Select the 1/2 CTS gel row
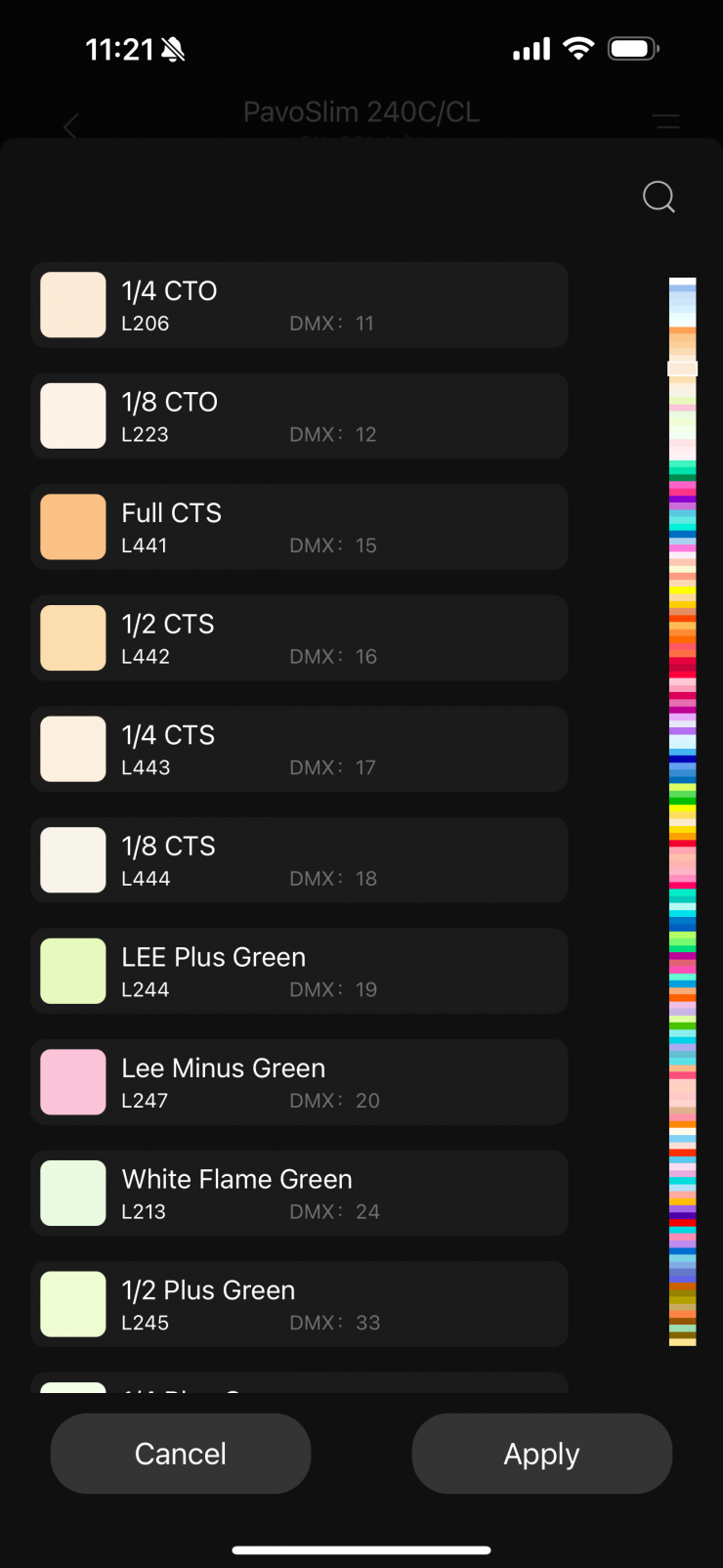Screen dimensions: 723x1568 tap(299, 638)
